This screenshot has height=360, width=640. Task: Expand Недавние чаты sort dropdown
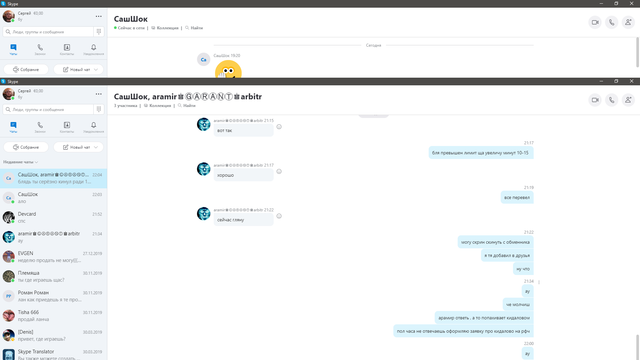[x=20, y=162]
